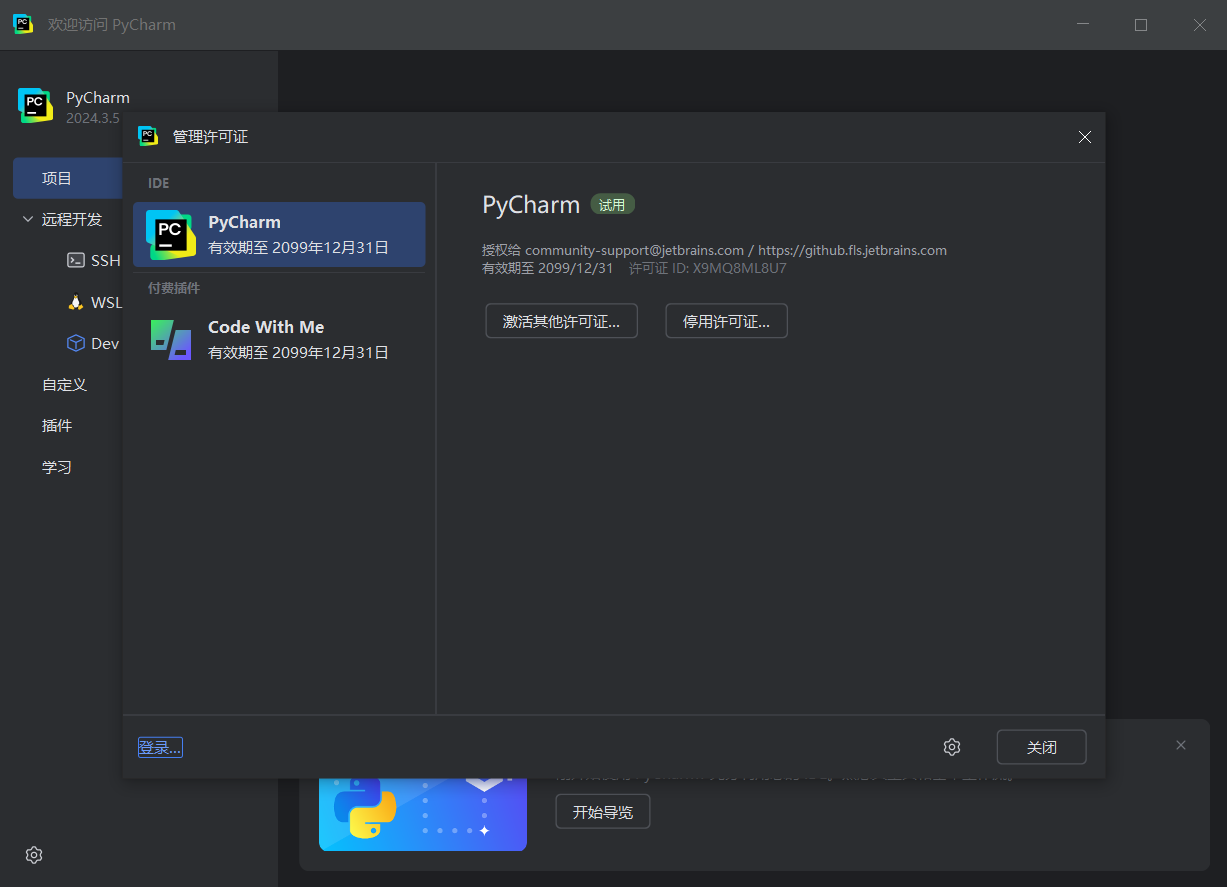Select the 项目 tab in the sidebar

pyautogui.click(x=68, y=178)
